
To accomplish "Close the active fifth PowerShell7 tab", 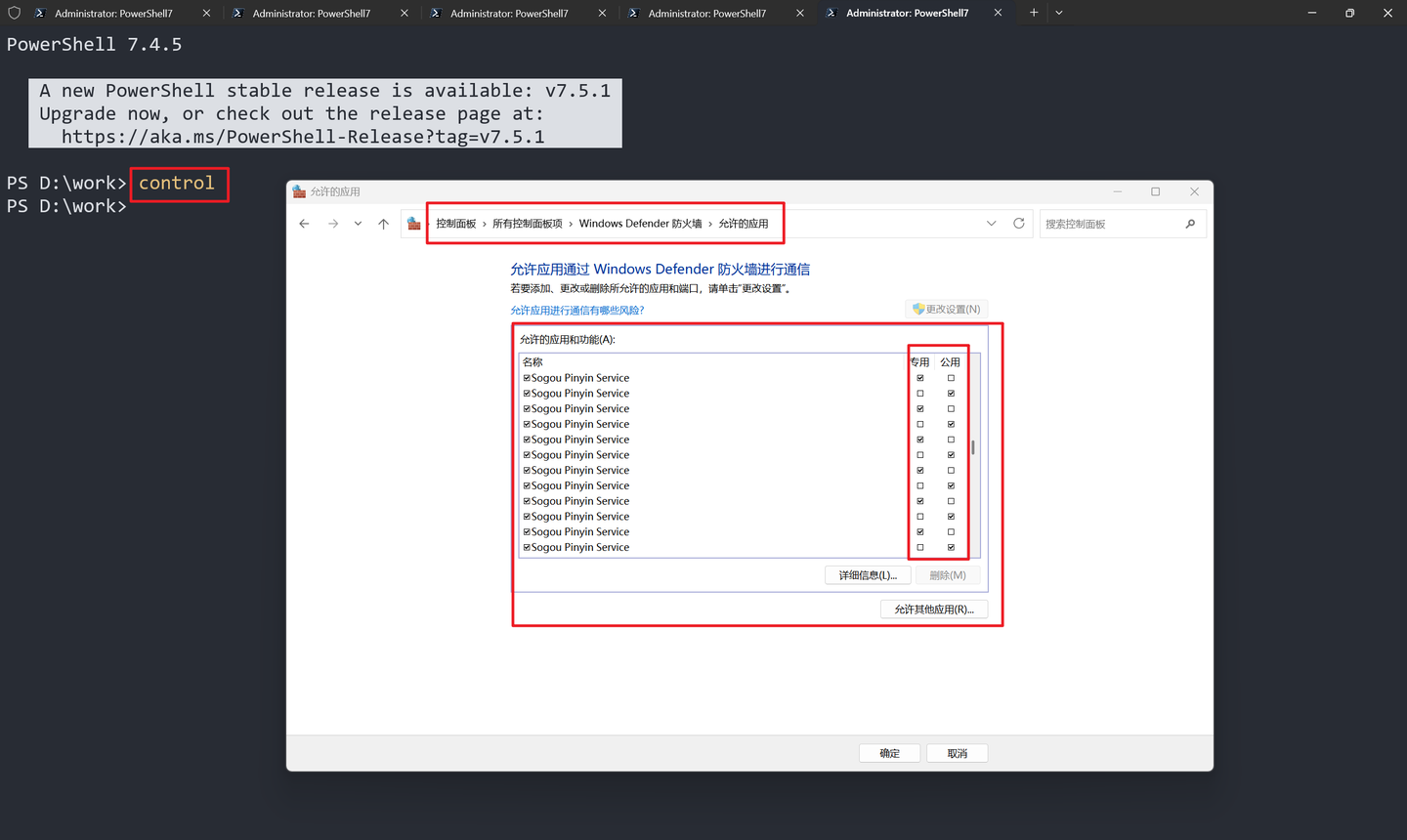I will (x=998, y=13).
